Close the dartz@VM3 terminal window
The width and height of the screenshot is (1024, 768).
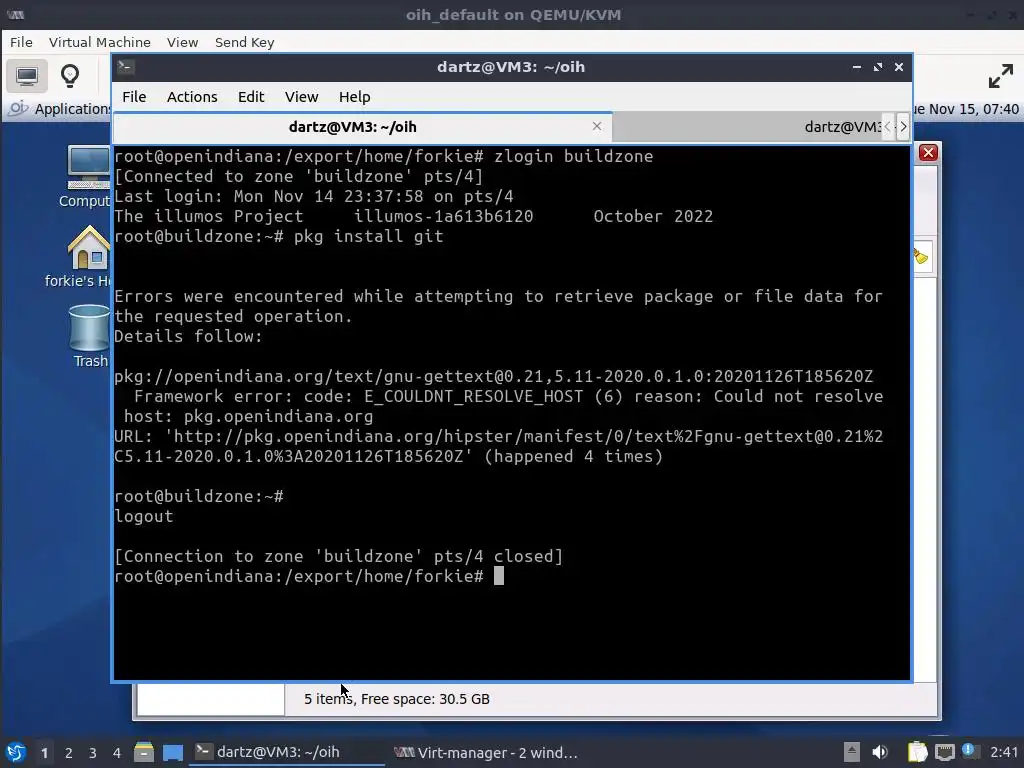(899, 67)
